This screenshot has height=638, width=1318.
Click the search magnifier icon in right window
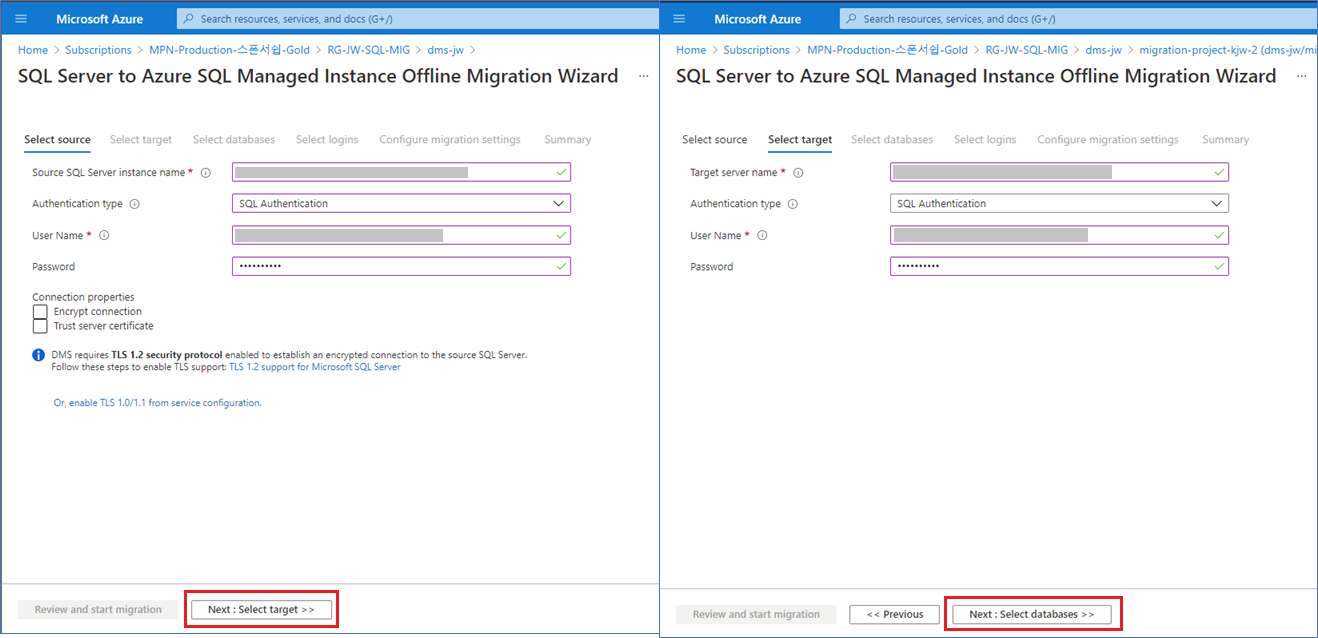(x=851, y=19)
